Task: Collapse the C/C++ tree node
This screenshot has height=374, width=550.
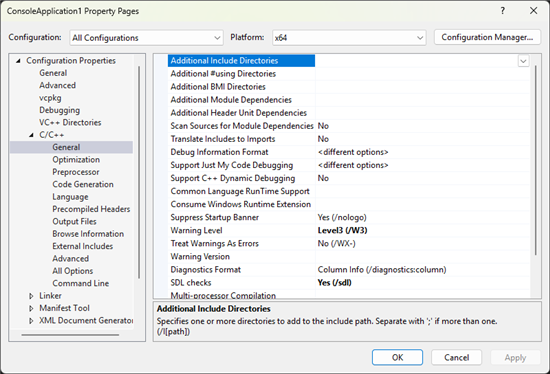Action: (32, 135)
